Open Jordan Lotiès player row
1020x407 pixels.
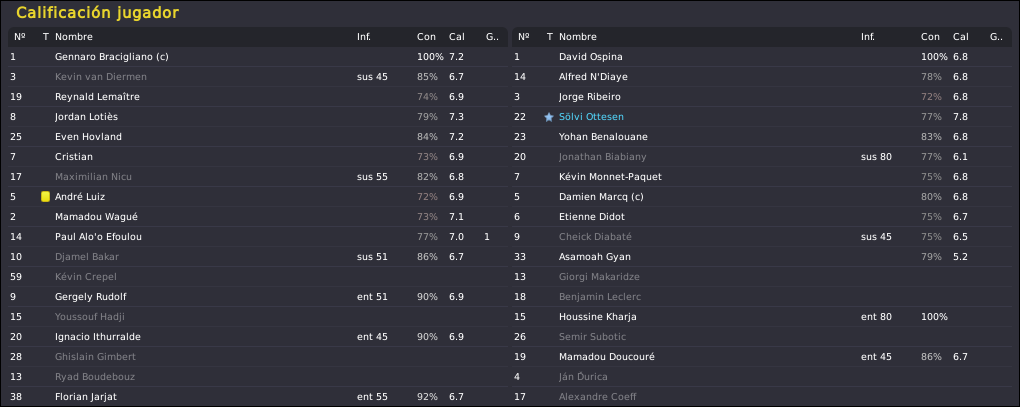(258, 116)
